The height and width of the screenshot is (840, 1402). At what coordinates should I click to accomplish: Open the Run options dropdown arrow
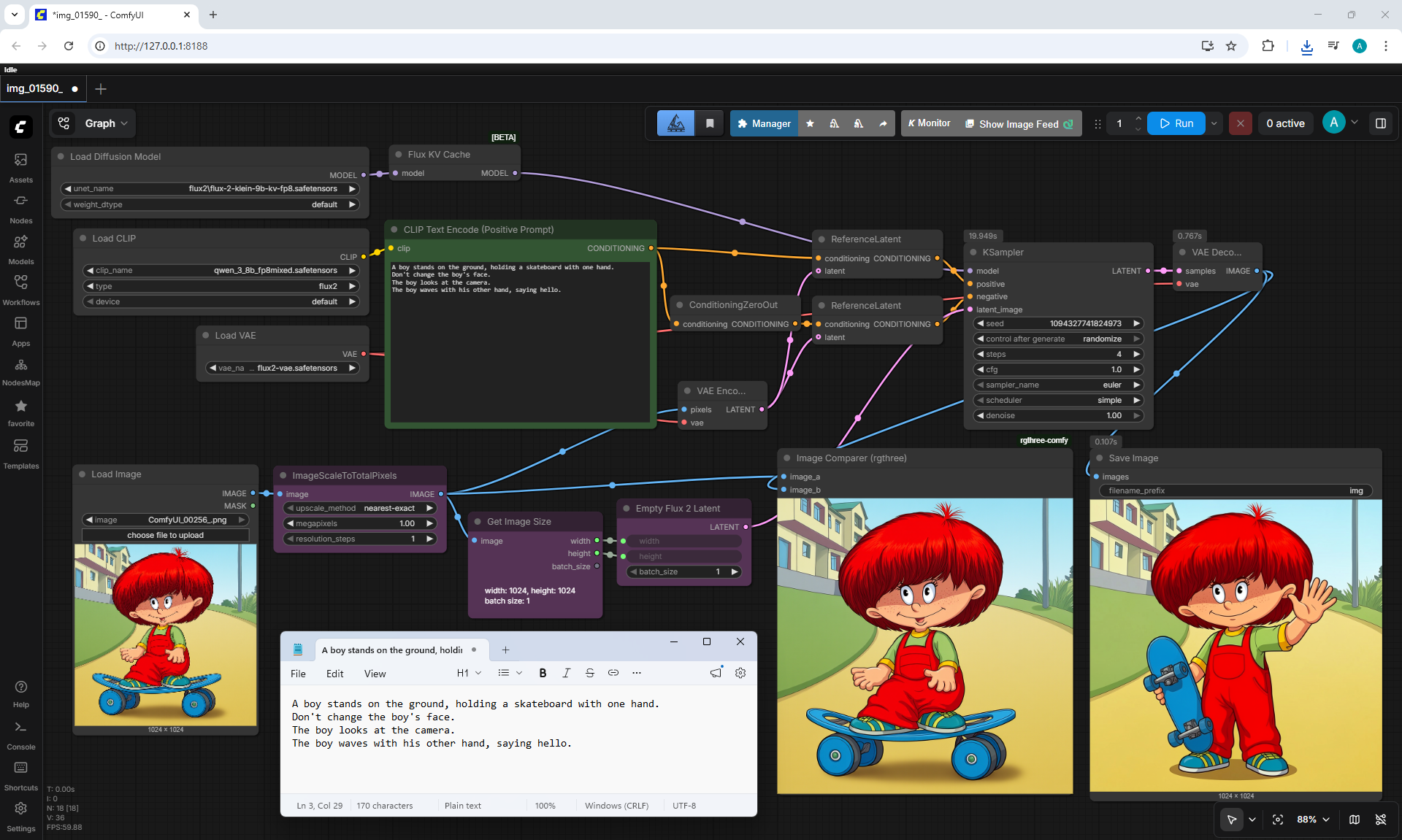coord(1214,123)
